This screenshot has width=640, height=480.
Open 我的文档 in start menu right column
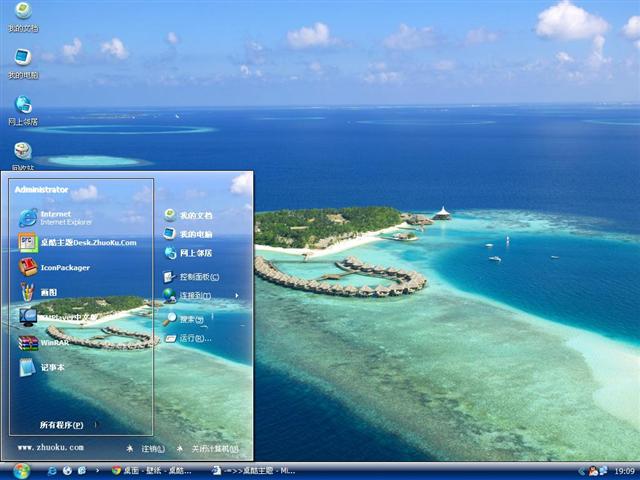(195, 215)
